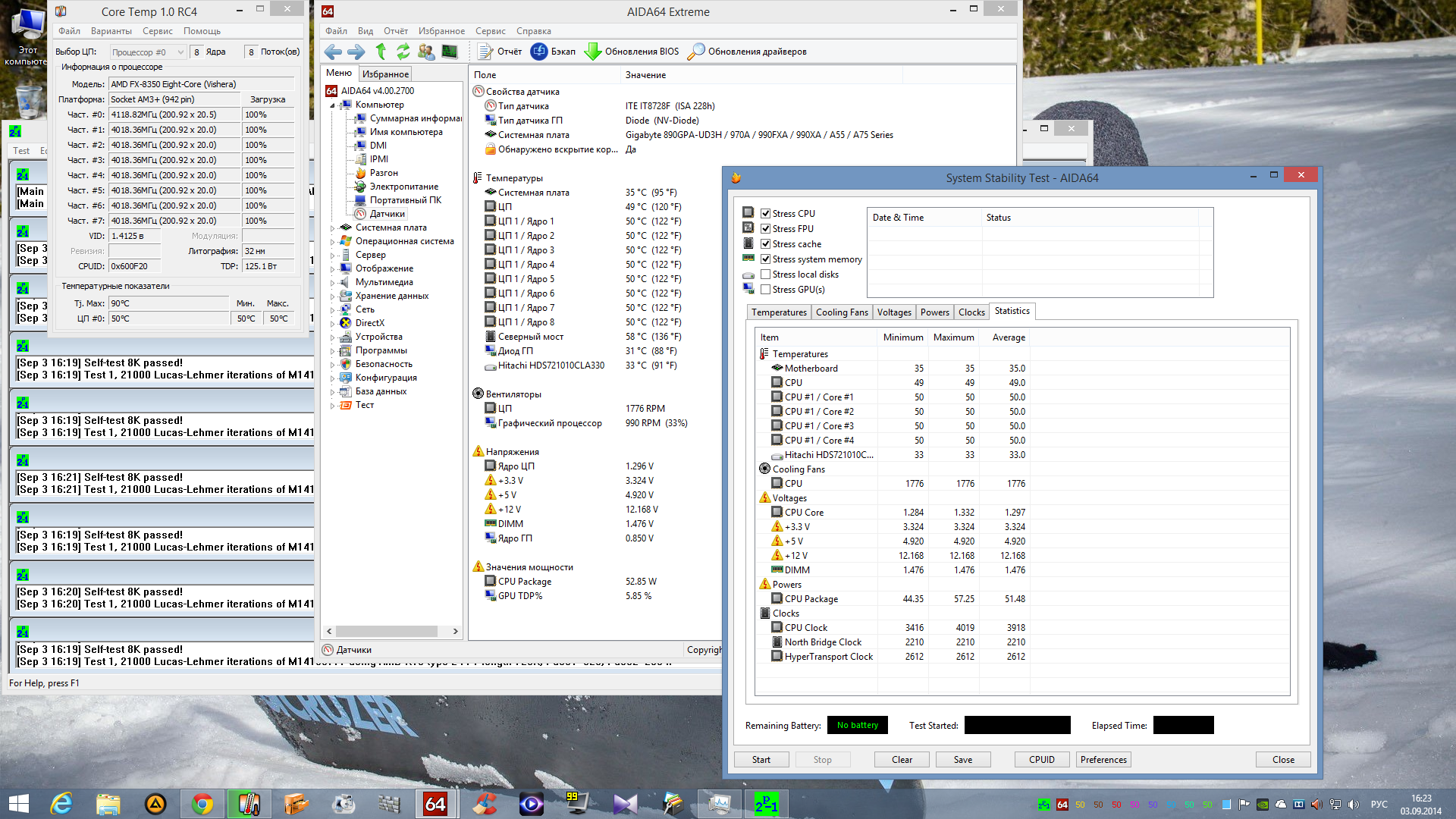
Task: Uncheck Stress CPU checkbox
Action: coord(766,214)
